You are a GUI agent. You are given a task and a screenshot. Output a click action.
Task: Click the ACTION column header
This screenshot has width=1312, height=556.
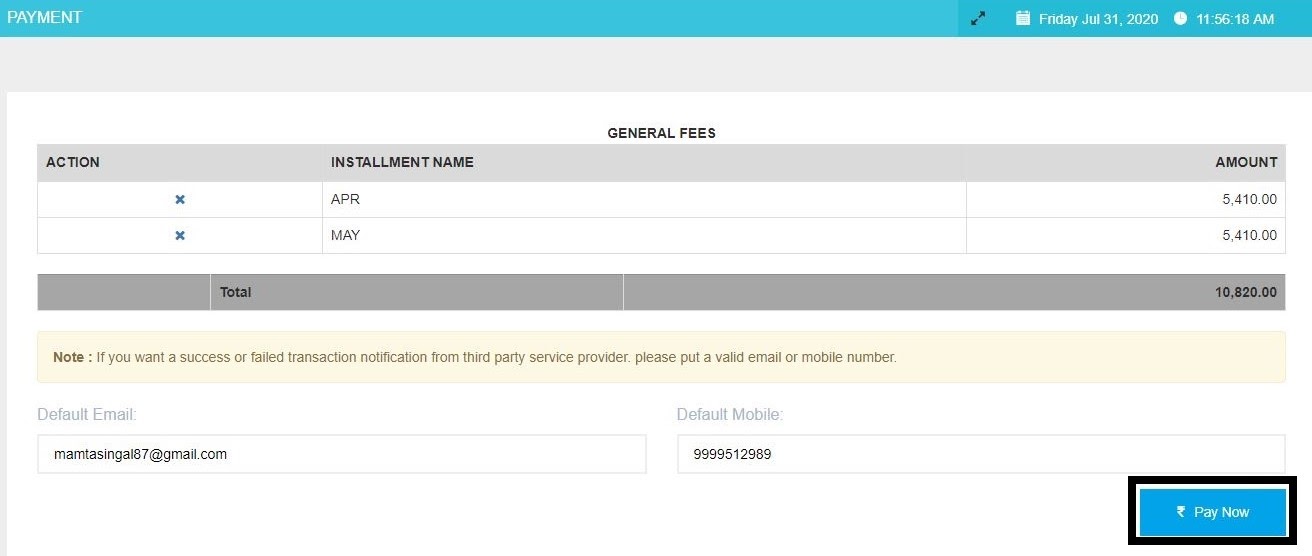[x=73, y=162]
